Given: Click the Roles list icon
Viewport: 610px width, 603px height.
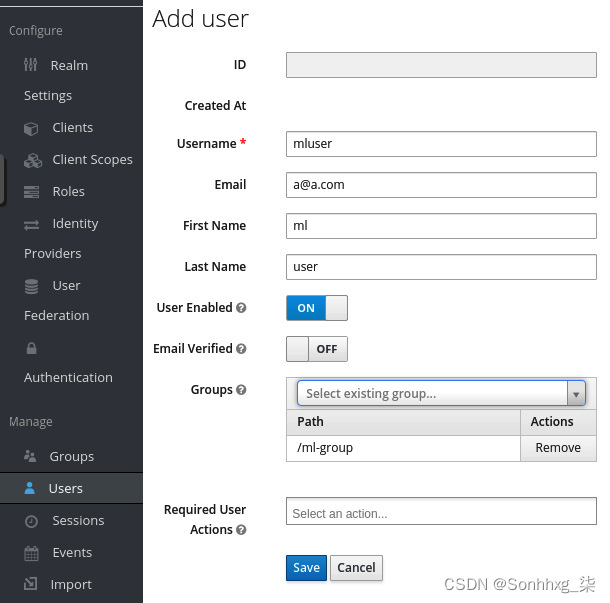Looking at the screenshot, I should click(x=32, y=192).
